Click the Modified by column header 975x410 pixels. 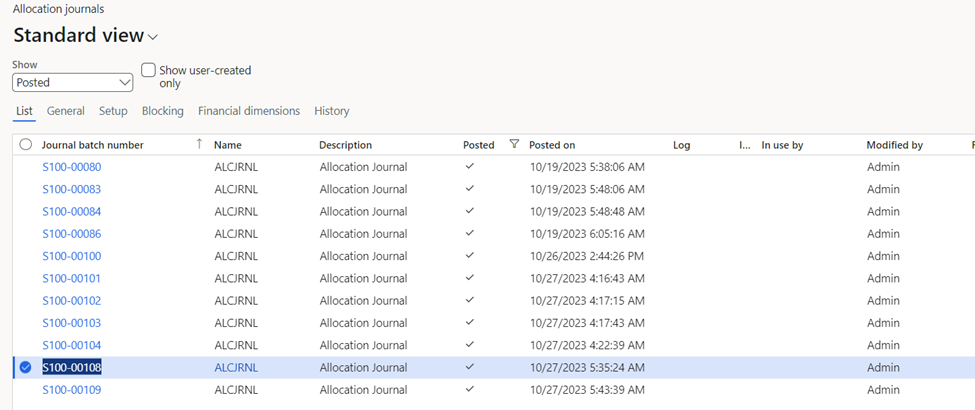click(x=895, y=145)
